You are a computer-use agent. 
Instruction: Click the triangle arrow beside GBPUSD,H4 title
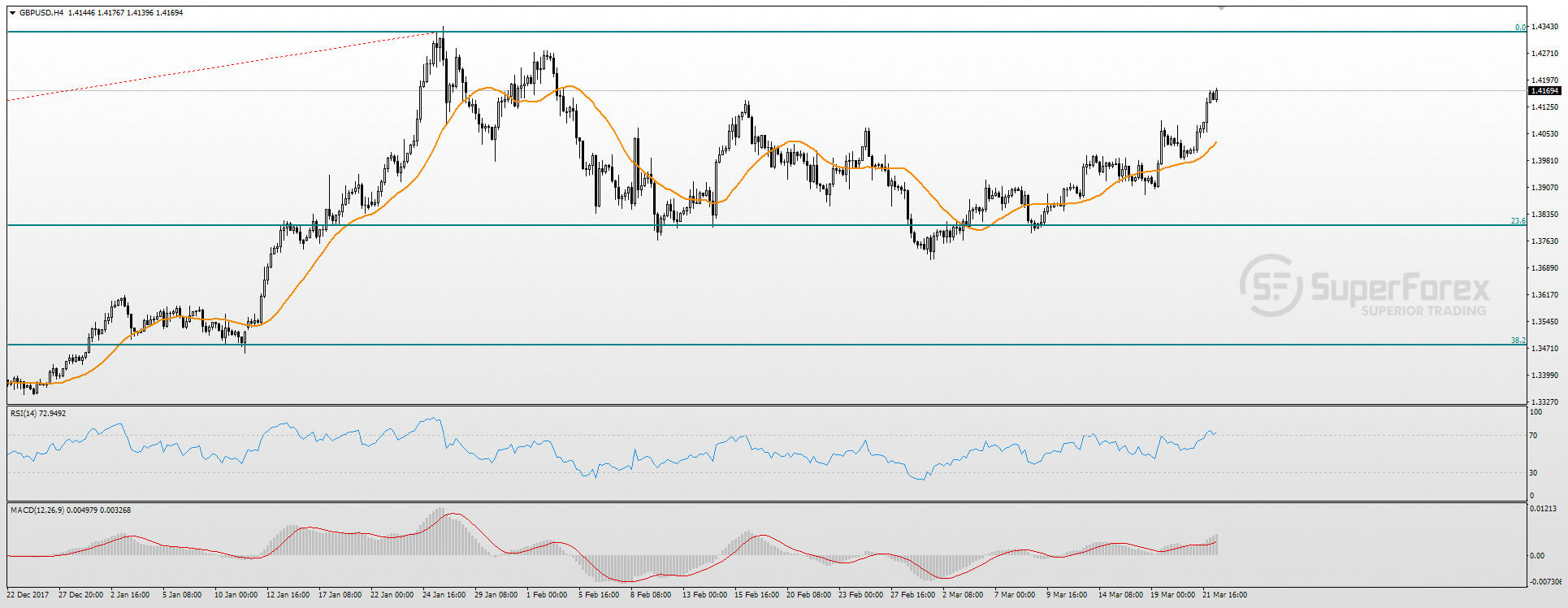point(12,13)
